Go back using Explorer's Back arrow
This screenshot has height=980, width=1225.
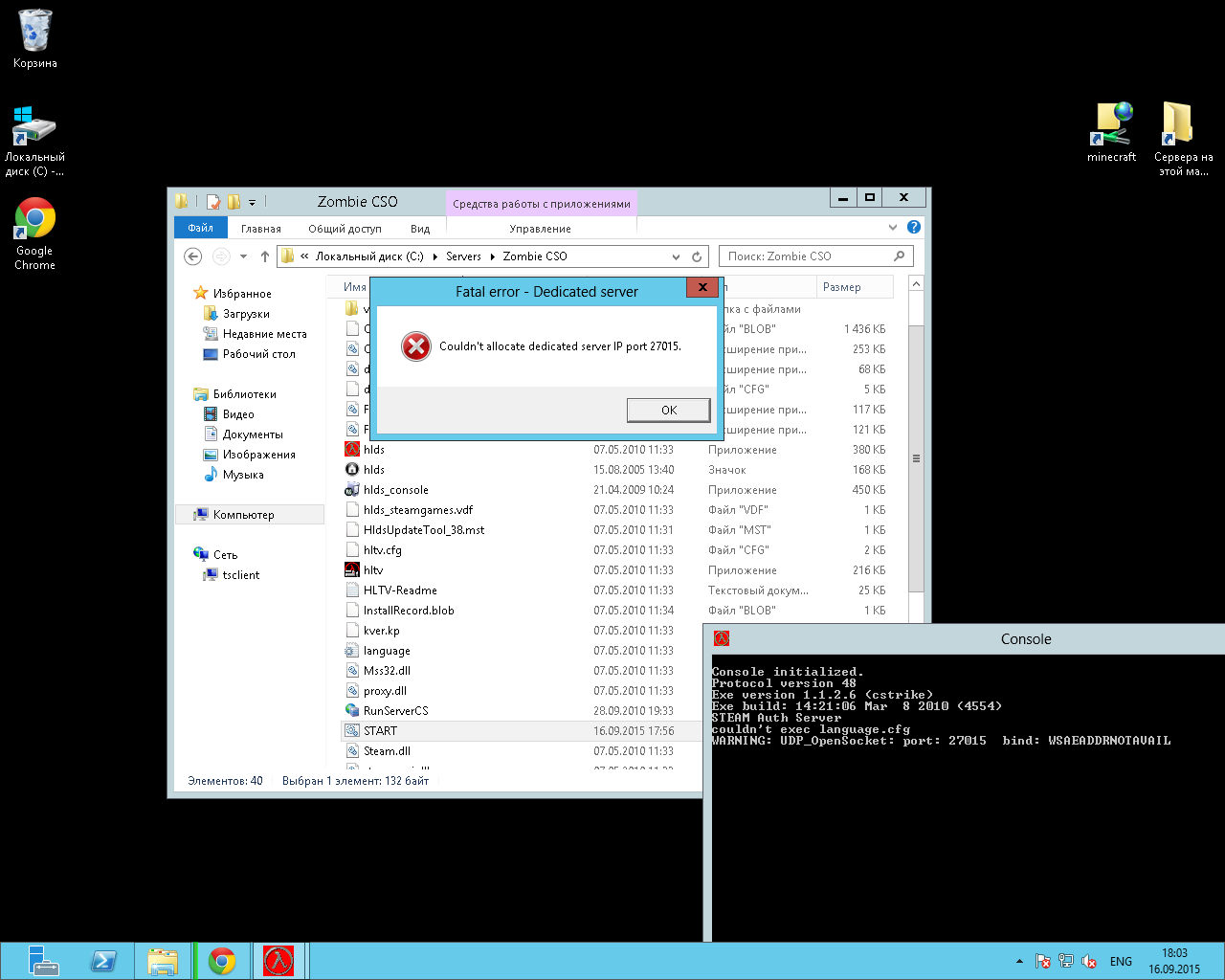pyautogui.click(x=193, y=256)
